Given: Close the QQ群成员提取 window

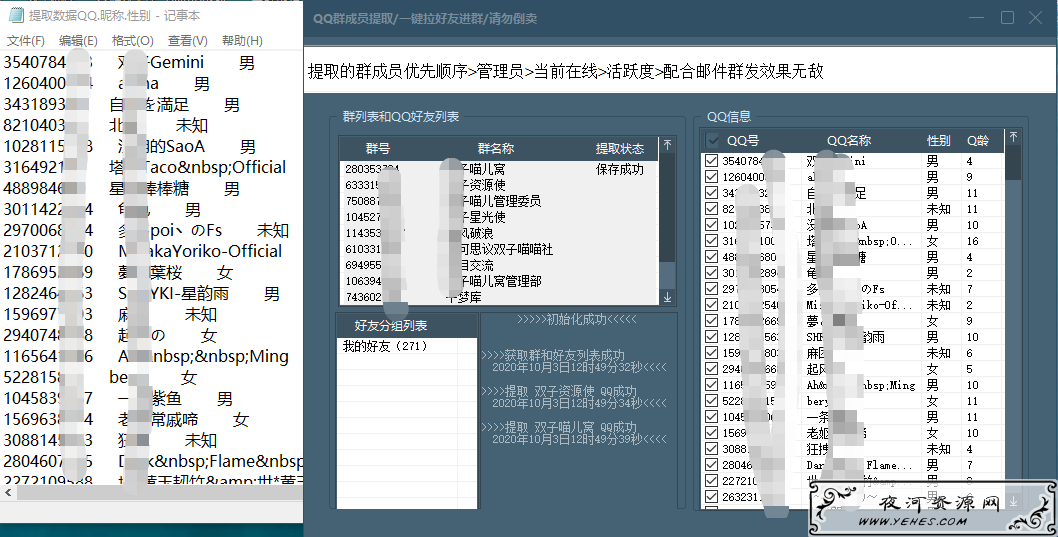Looking at the screenshot, I should (x=1036, y=18).
